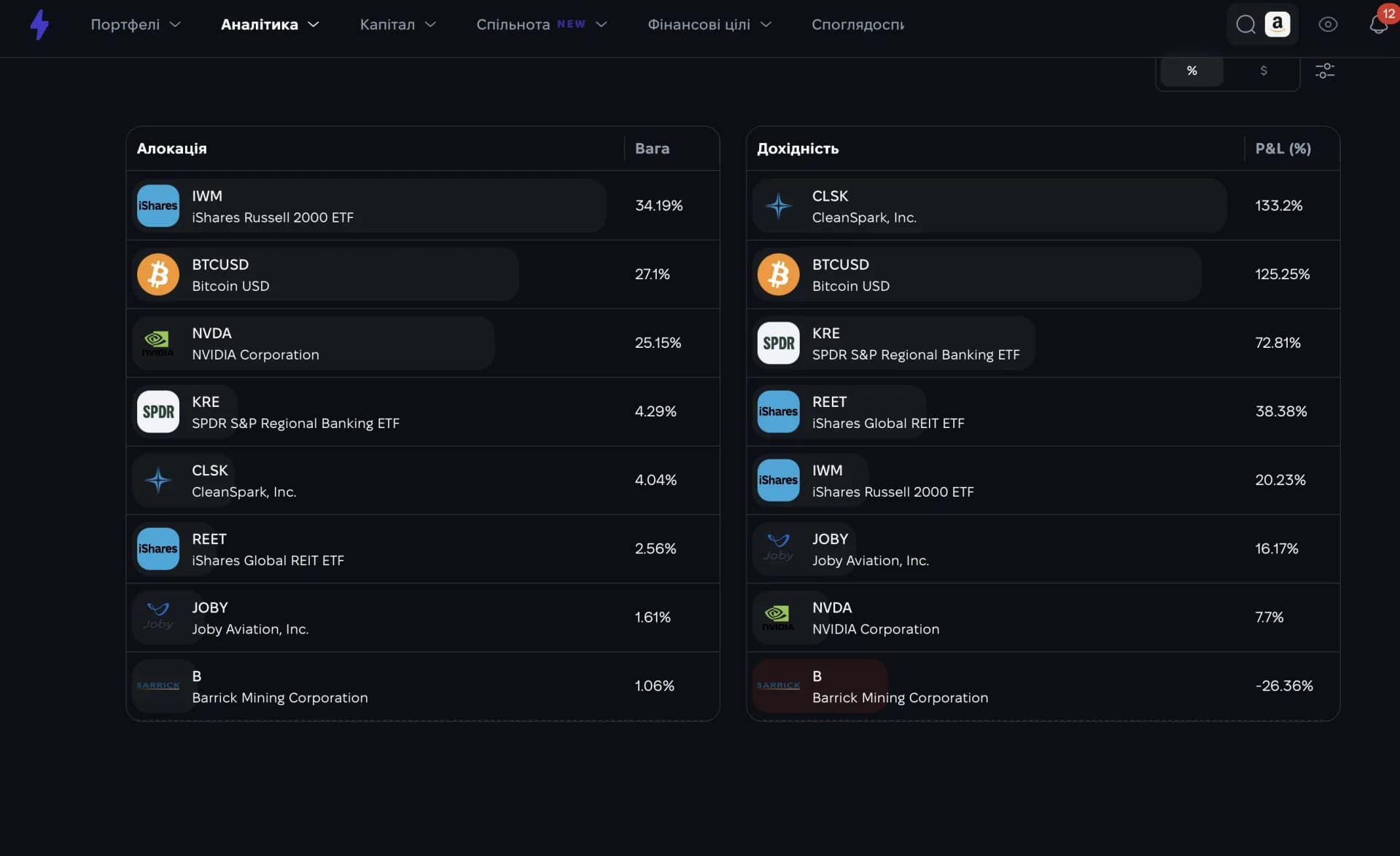Expand chevron next to Спільнота
The width and height of the screenshot is (1400, 856).
pos(601,24)
